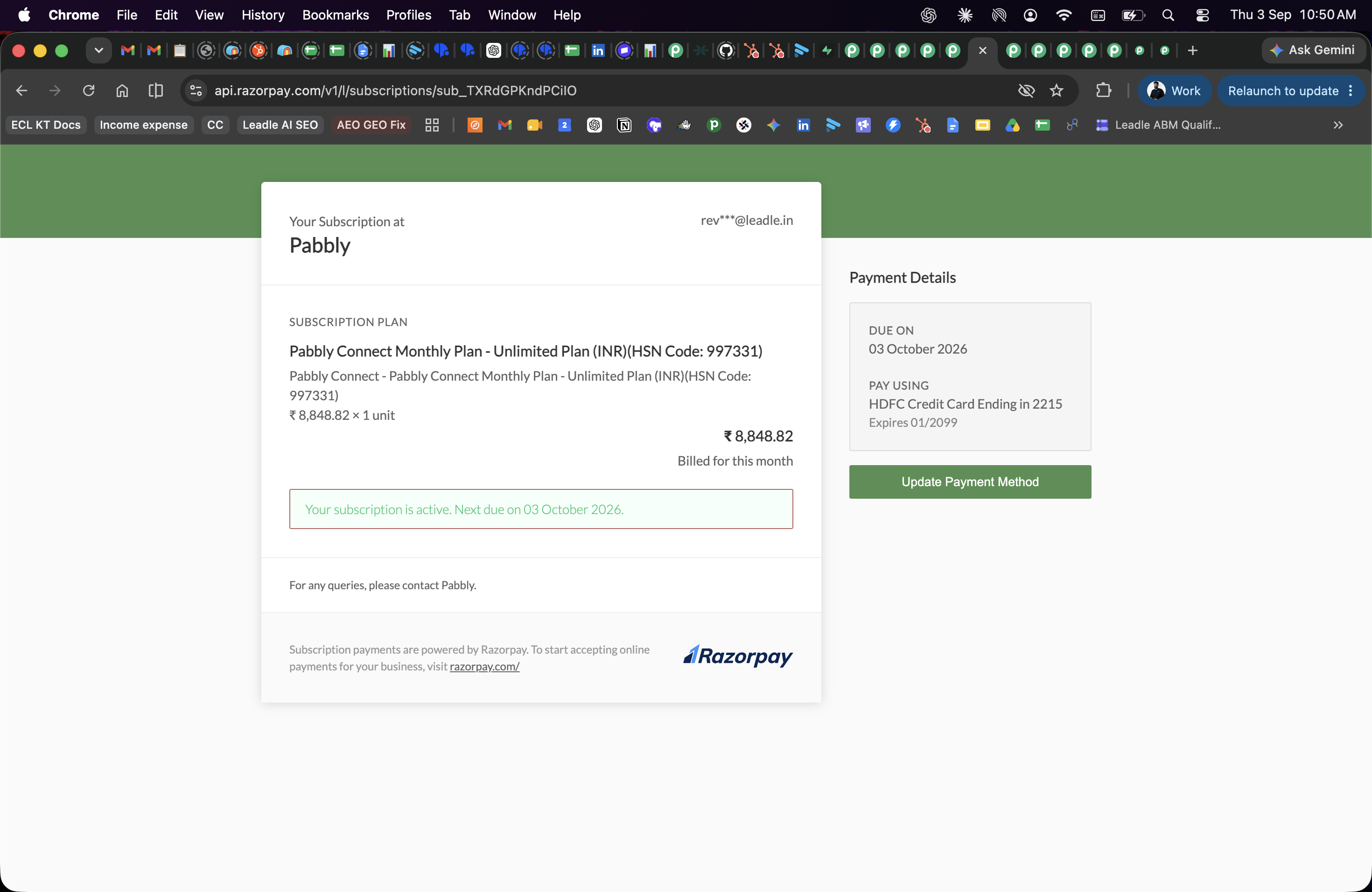Open the Work profile menu
Viewport: 1372px width, 892px height.
point(1174,91)
